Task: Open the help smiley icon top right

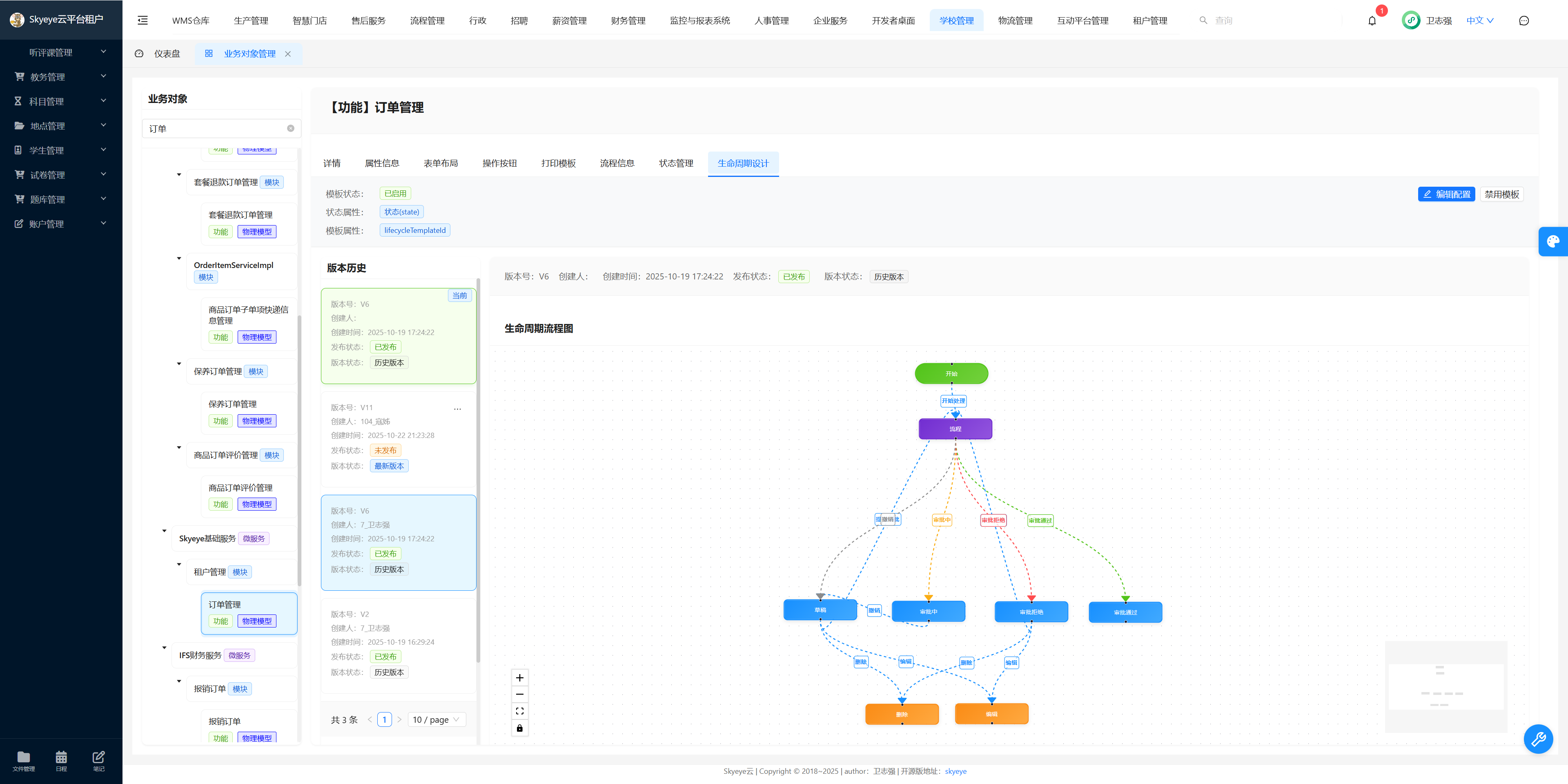Action: coord(1523,20)
